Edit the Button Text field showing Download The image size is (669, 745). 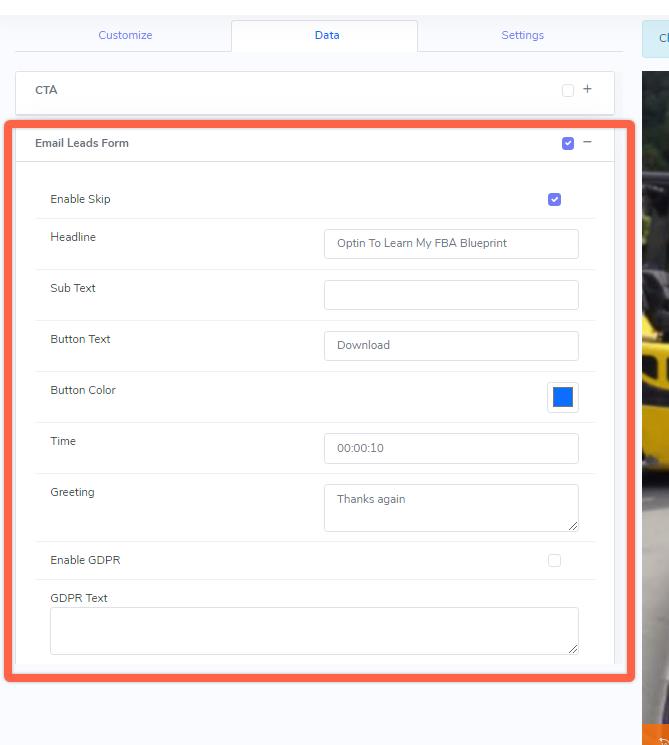[x=451, y=346]
